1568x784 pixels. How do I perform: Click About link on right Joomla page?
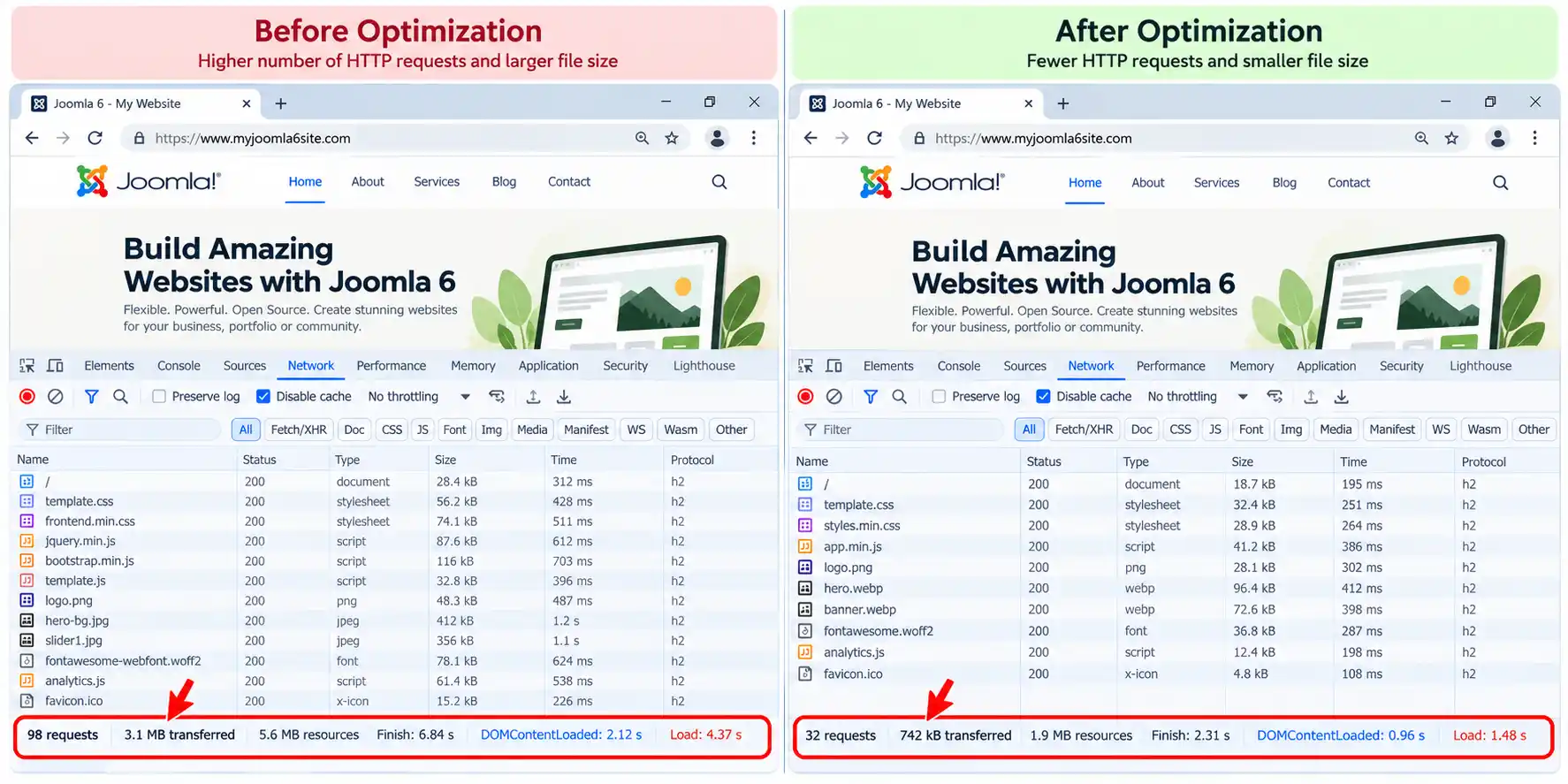tap(1148, 182)
